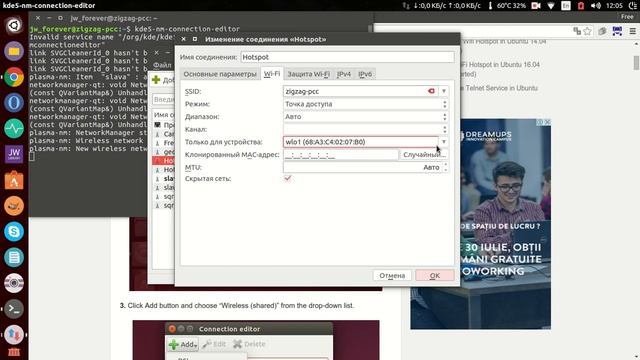
Task: Open the red battery indicator
Action: (581, 6)
